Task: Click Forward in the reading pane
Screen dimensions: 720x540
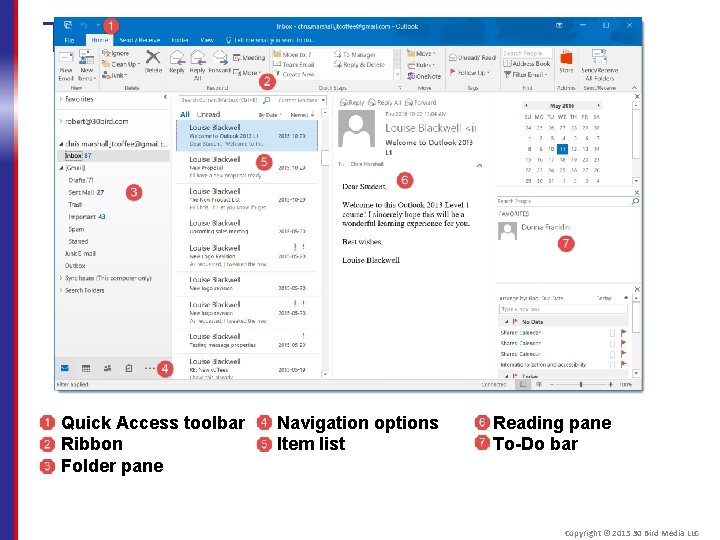Action: click(421, 102)
